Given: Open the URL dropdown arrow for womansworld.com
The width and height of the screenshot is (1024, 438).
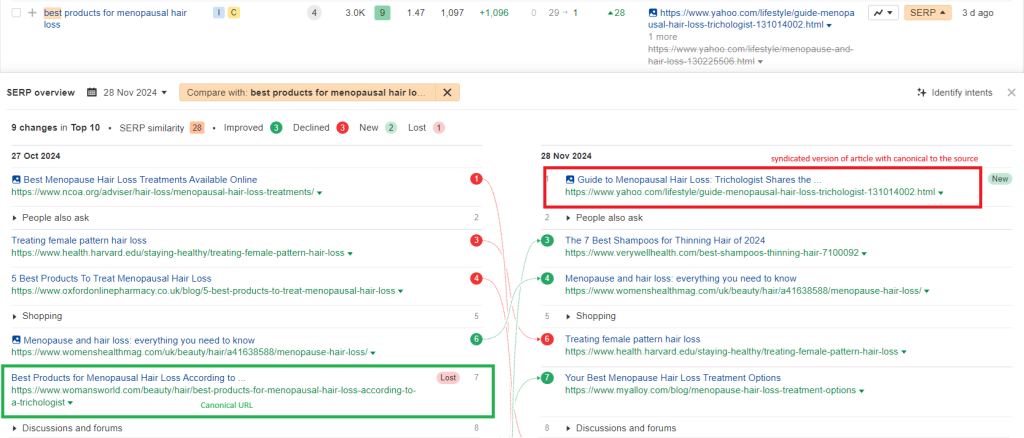Looking at the screenshot, I should pyautogui.click(x=71, y=403).
